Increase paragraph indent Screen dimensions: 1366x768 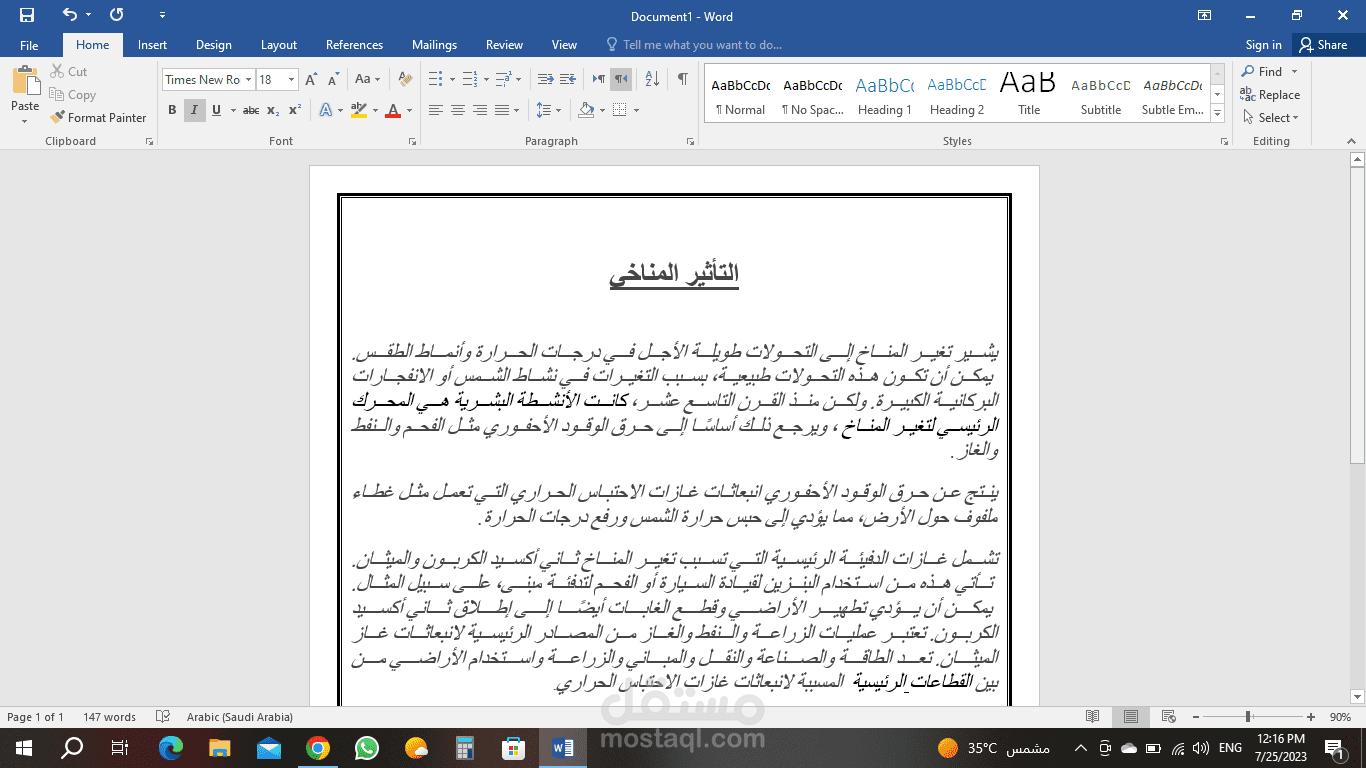pyautogui.click(x=567, y=79)
